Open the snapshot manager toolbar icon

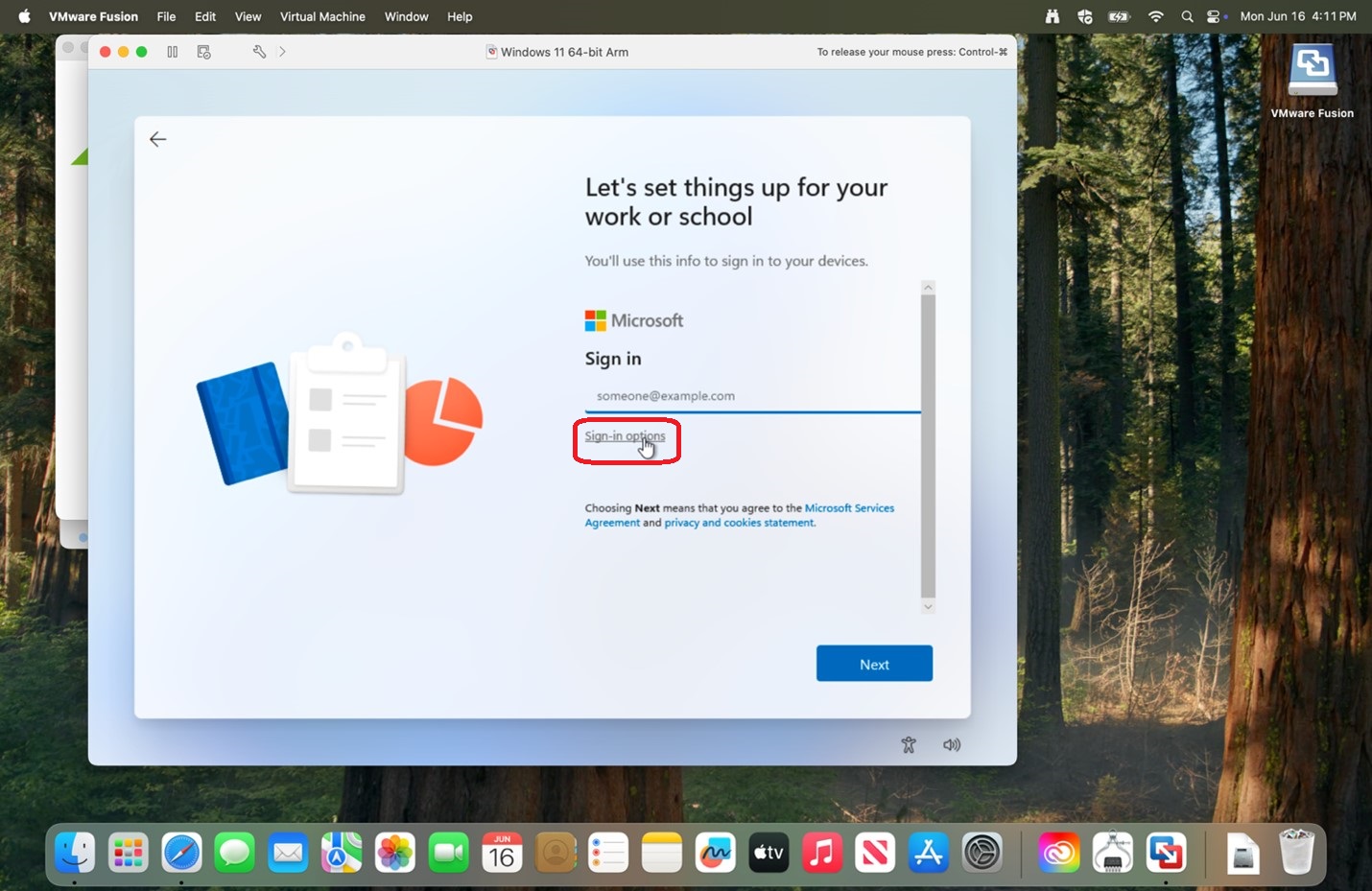click(203, 52)
